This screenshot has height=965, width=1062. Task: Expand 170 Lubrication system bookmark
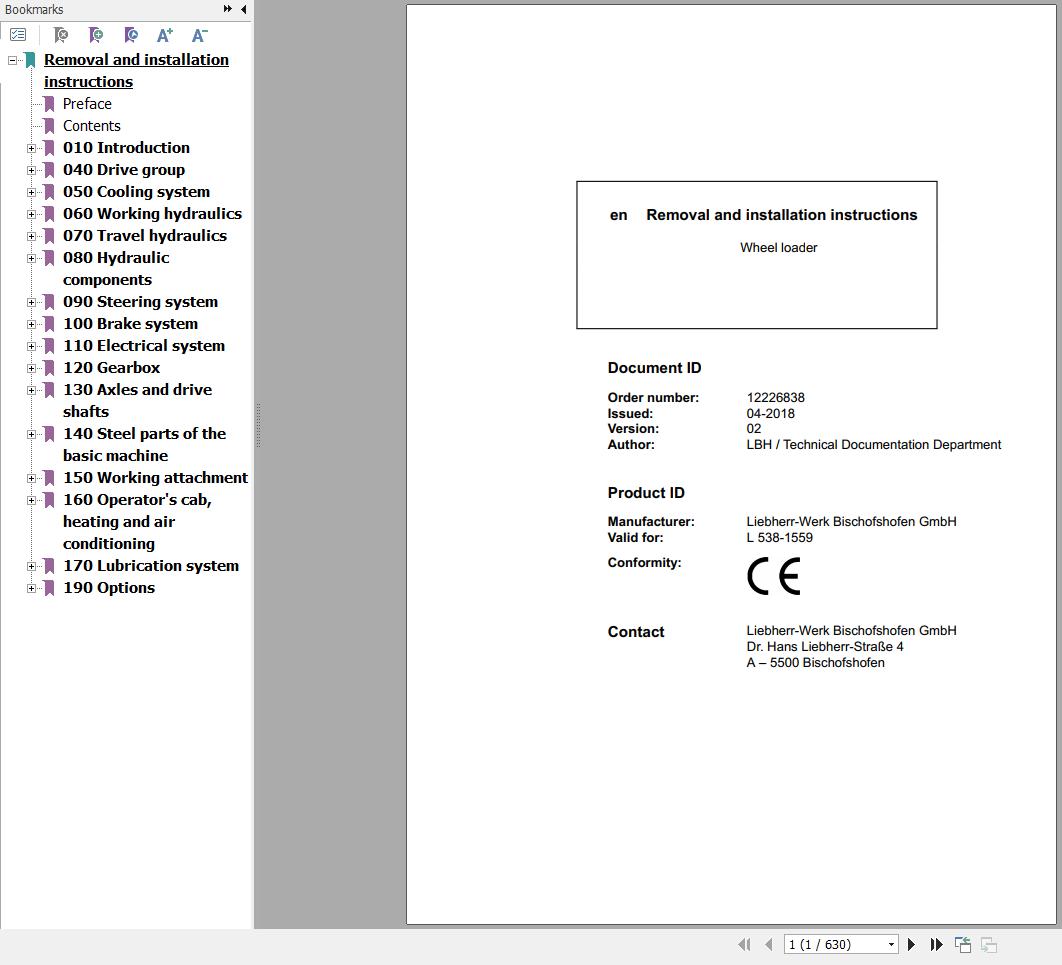point(31,566)
